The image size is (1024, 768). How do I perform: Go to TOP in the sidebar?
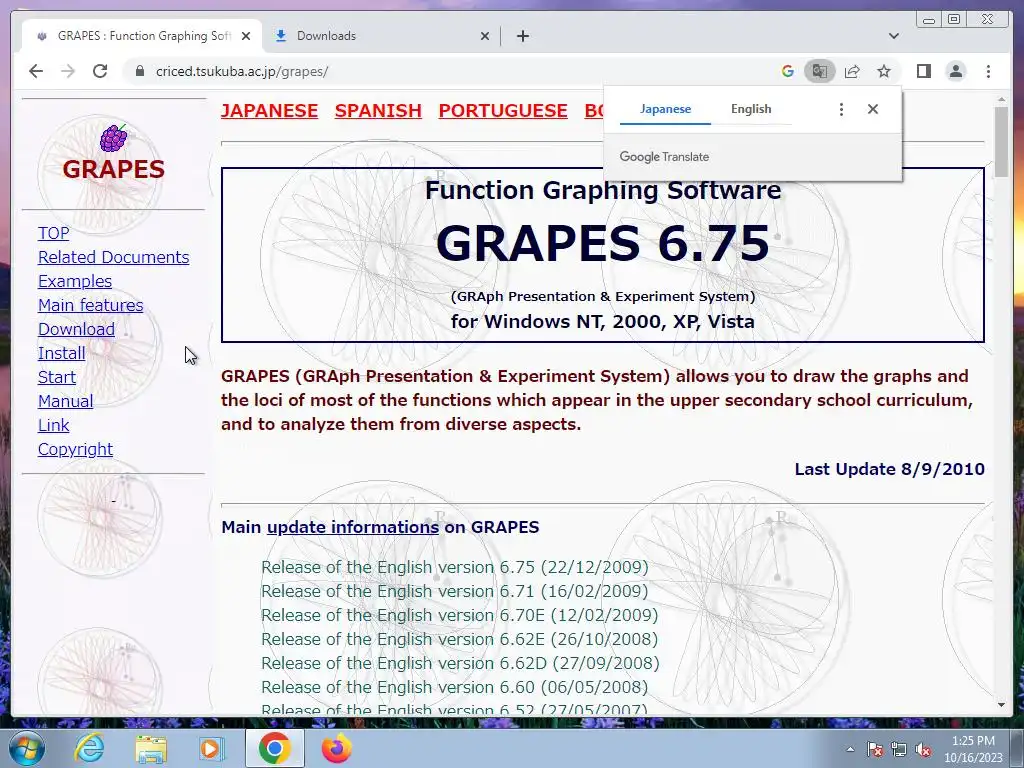(54, 233)
